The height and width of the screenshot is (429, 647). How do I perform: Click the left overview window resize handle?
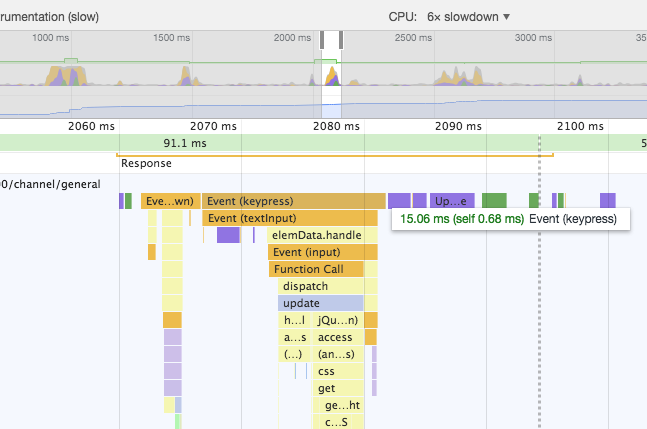[x=324, y=39]
